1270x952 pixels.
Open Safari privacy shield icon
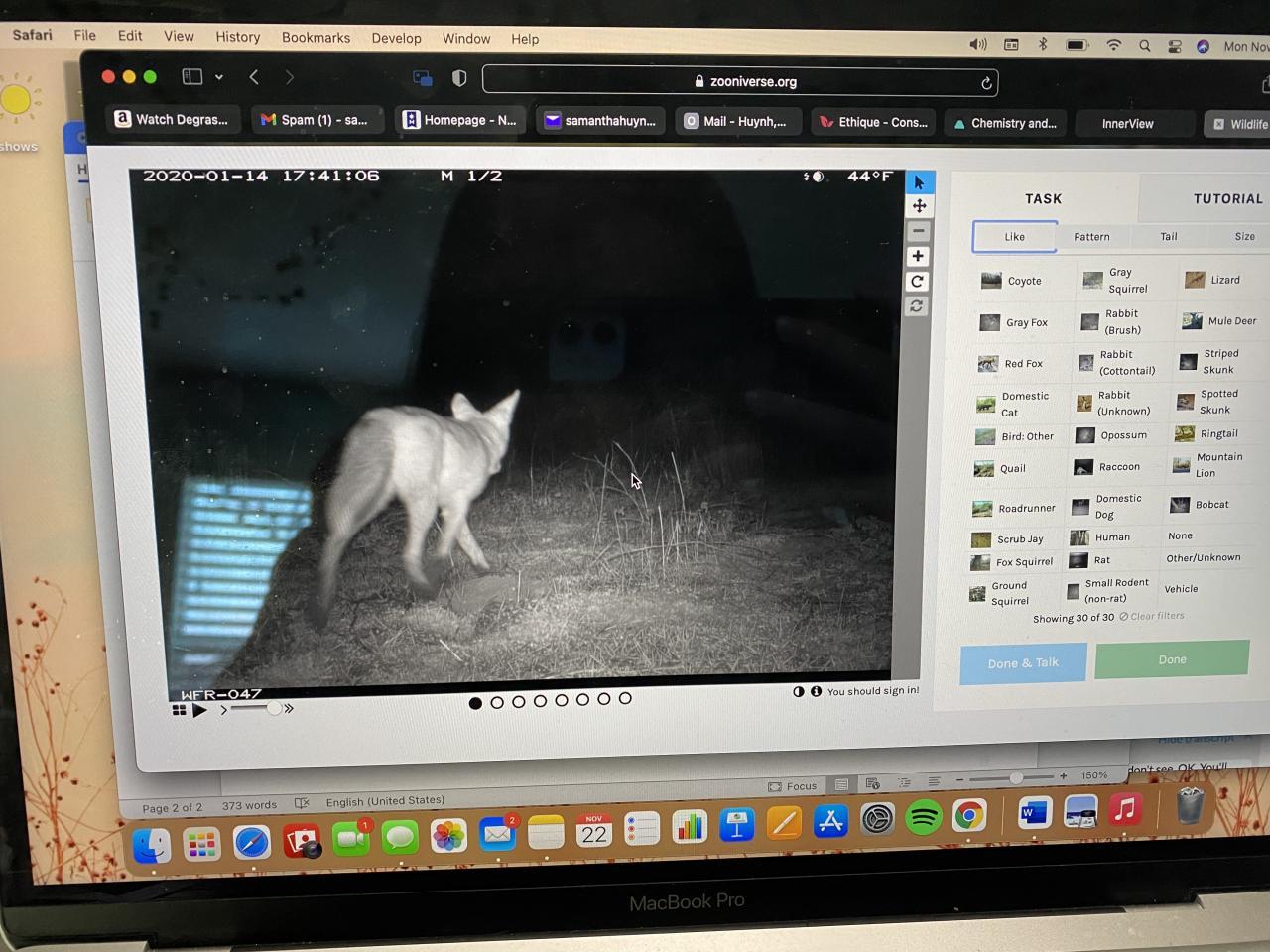(x=459, y=78)
